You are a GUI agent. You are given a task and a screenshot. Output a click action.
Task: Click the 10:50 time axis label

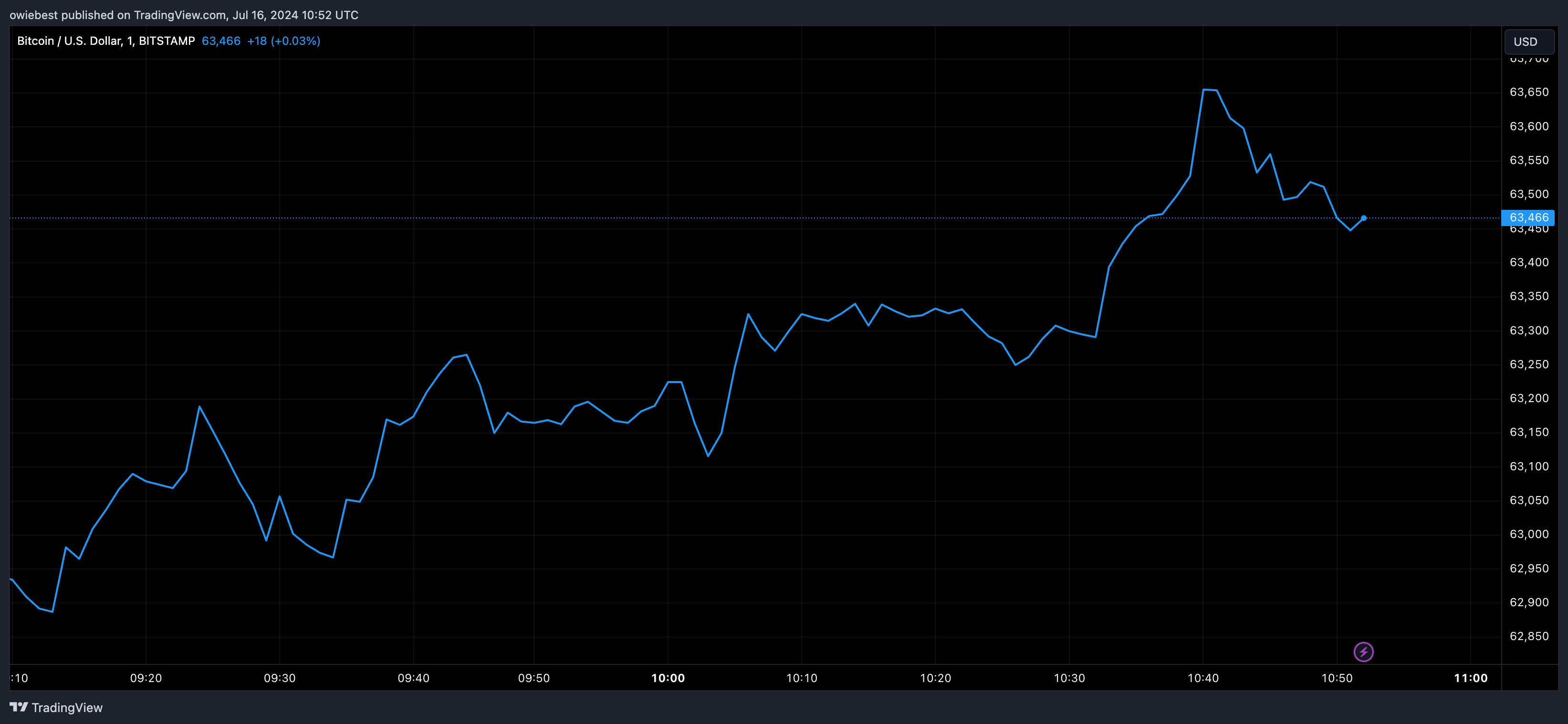pos(1337,678)
